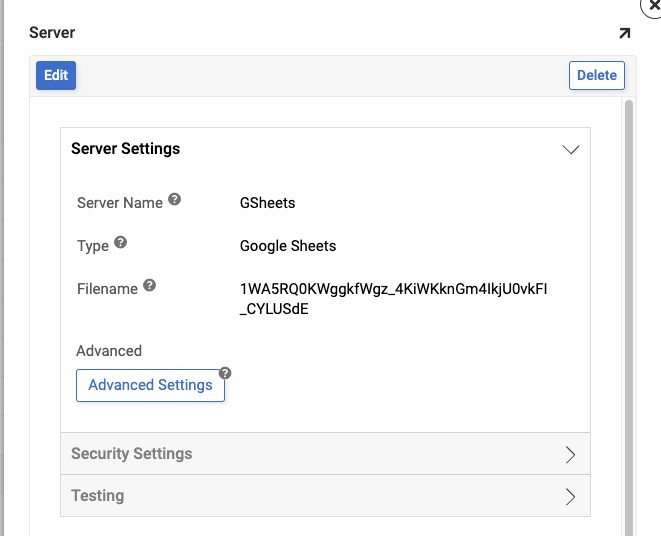Select the Testing section label
661x536 pixels.
click(x=97, y=496)
